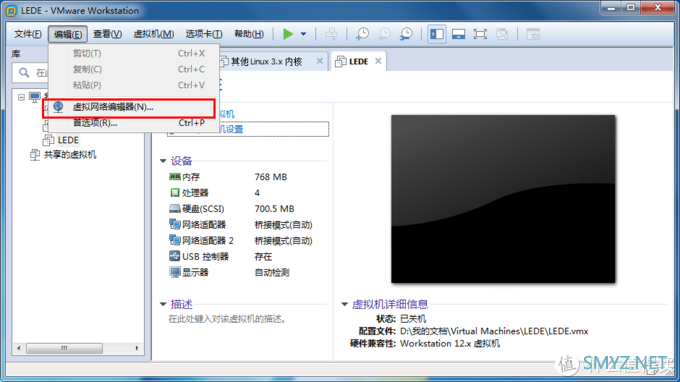The height and width of the screenshot is (382, 680).
Task: Click 桥接模式(自动) for 网络适配器 2
Action: [283, 241]
